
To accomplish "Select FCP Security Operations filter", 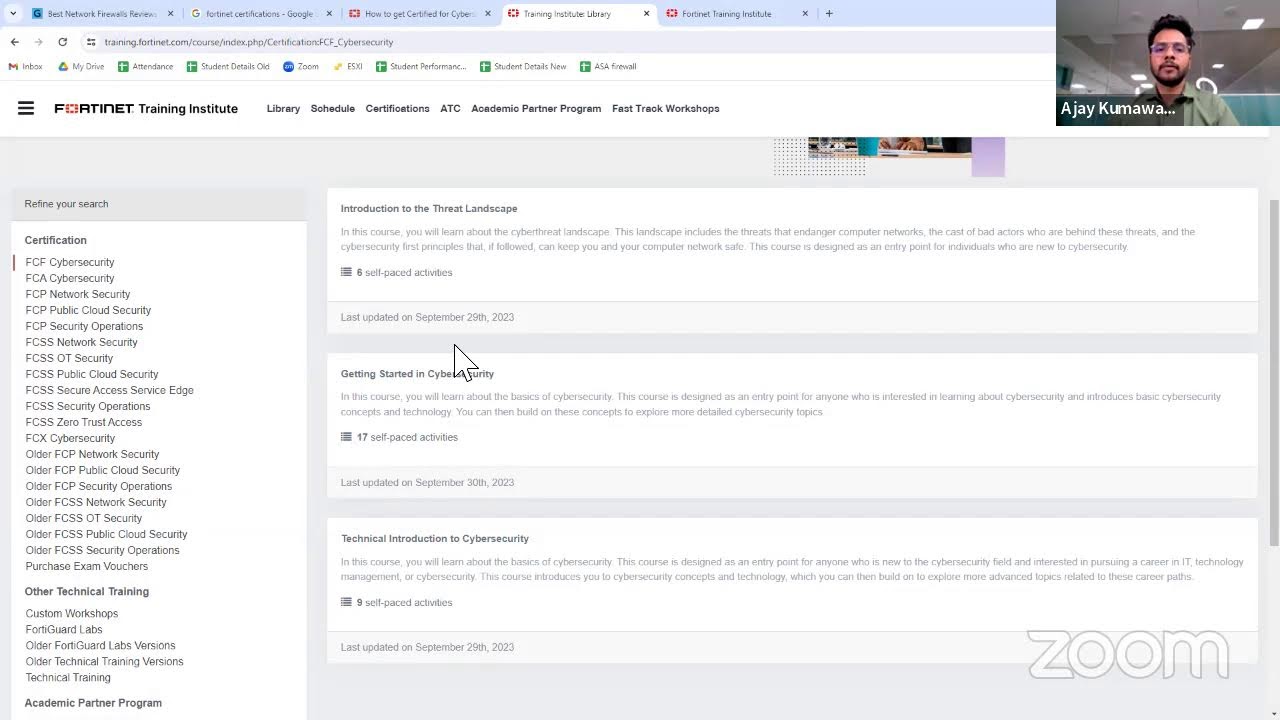I will 84,326.
